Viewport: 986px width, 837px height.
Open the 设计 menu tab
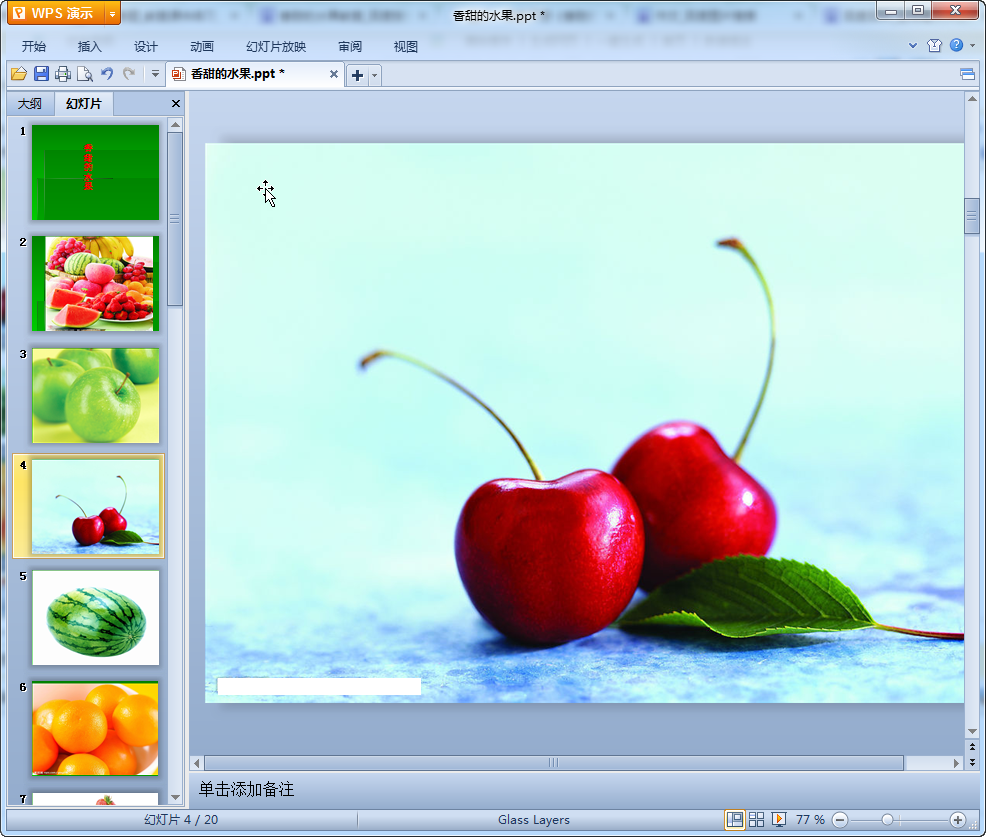click(x=145, y=47)
